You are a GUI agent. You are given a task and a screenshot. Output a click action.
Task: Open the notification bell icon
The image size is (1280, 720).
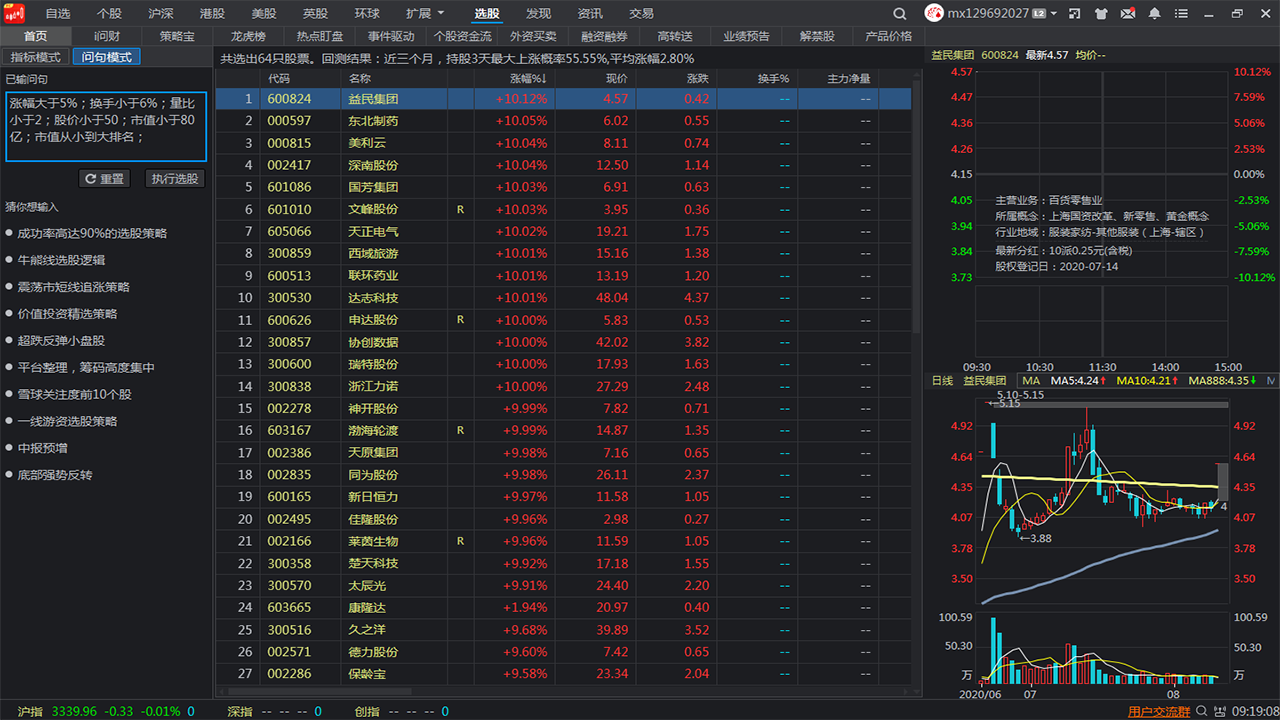[x=1155, y=14]
